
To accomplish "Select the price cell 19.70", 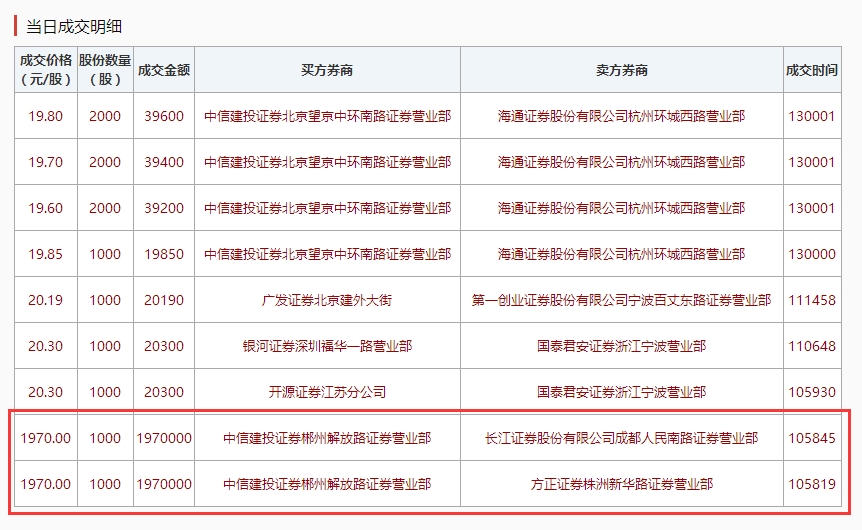I will [x=46, y=162].
